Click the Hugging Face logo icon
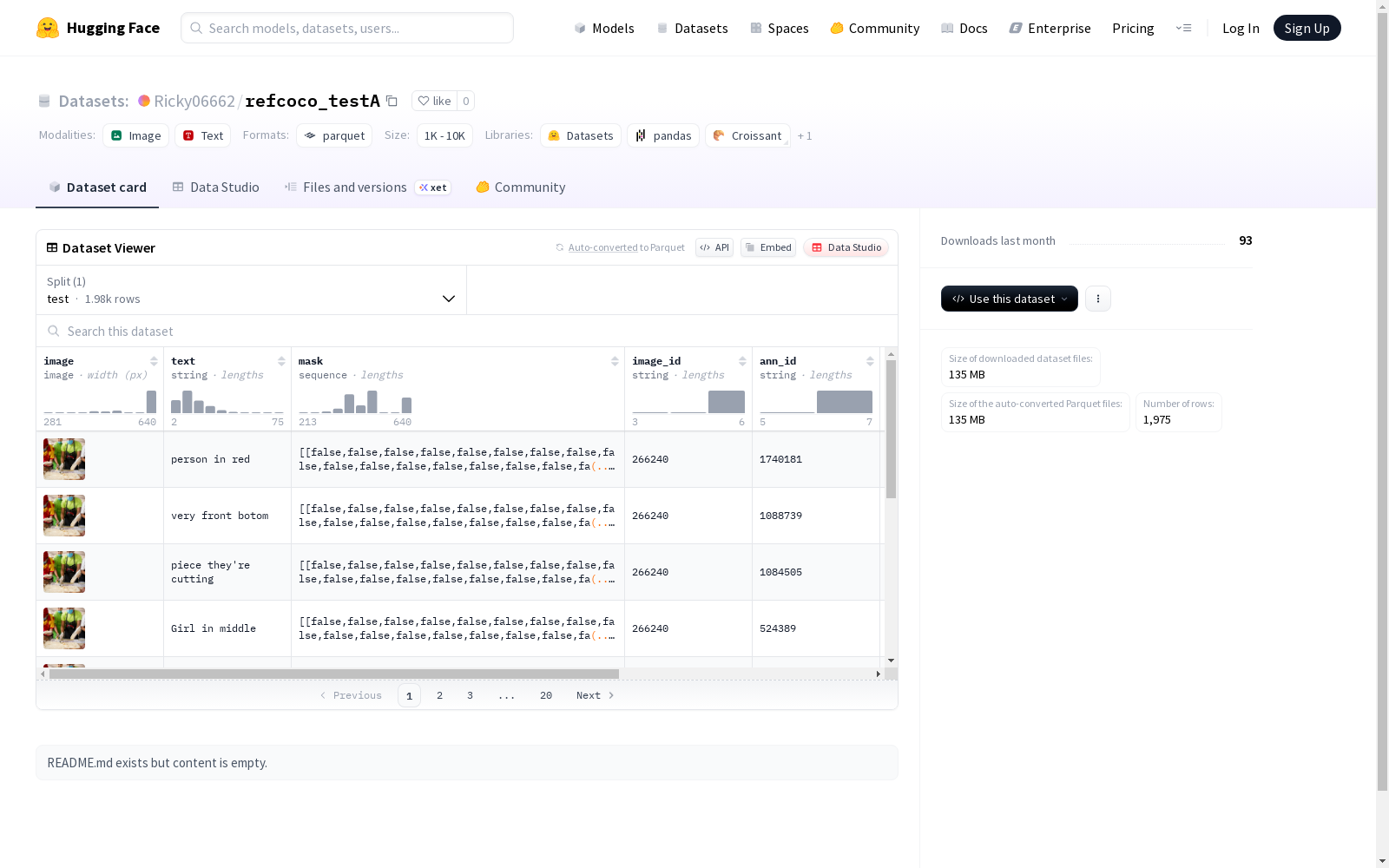The width and height of the screenshot is (1389, 868). click(x=48, y=28)
